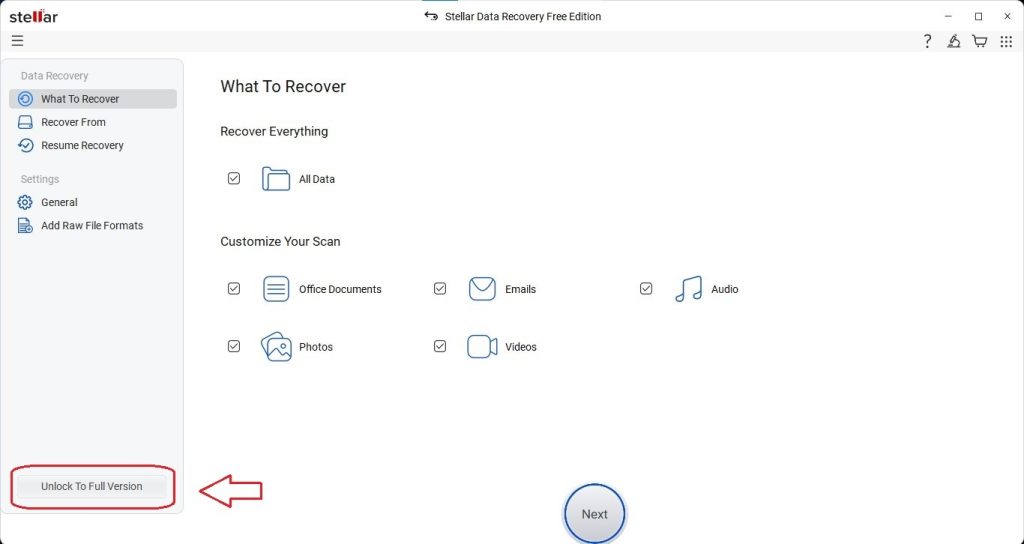Click the General settings gear icon
Viewport: 1024px width, 544px height.
[25, 202]
